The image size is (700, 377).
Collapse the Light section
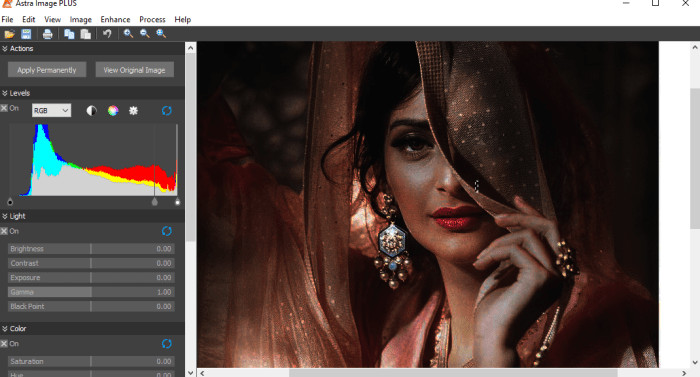(x=5, y=216)
